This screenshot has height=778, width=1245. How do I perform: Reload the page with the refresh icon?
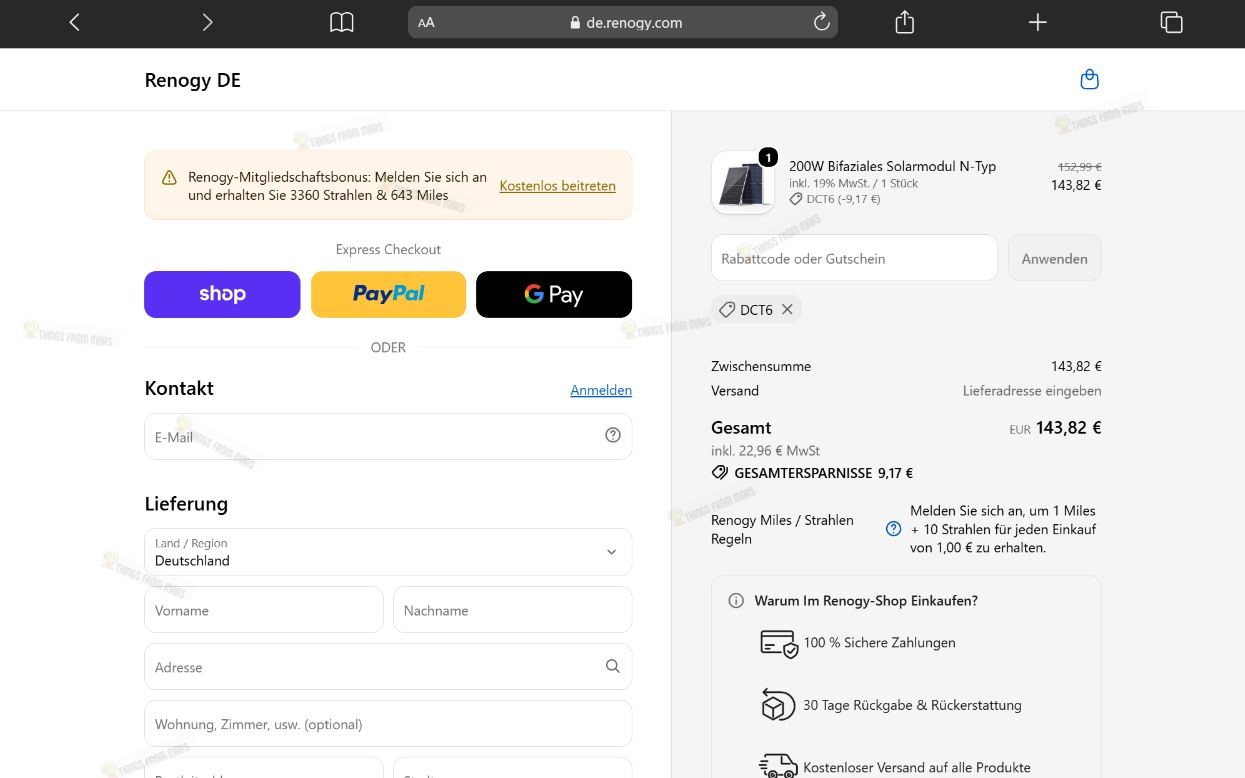pyautogui.click(x=822, y=22)
